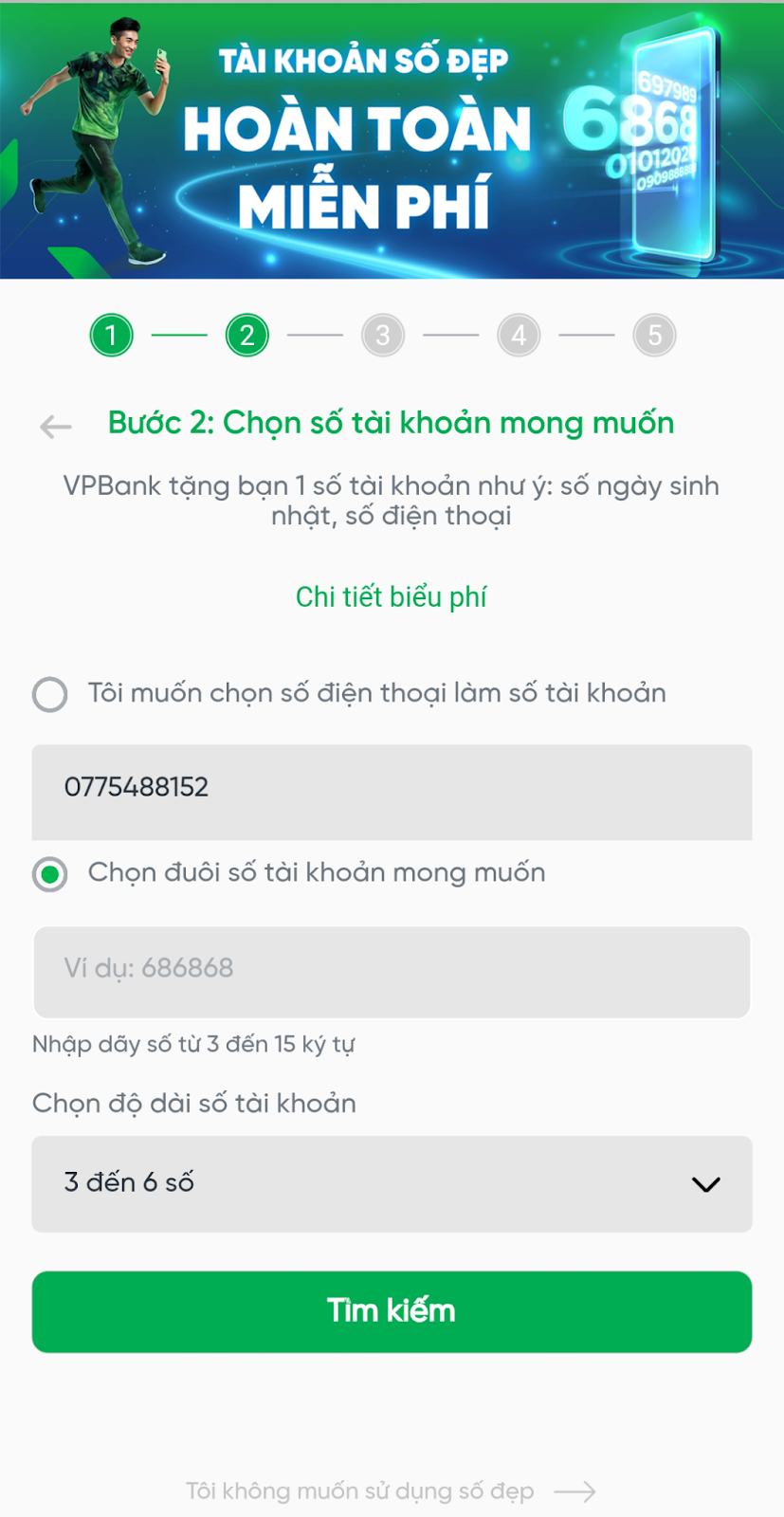Click the green 'Tìm kiếm' button
Viewport: 784px width, 1517px height.
pos(392,1311)
